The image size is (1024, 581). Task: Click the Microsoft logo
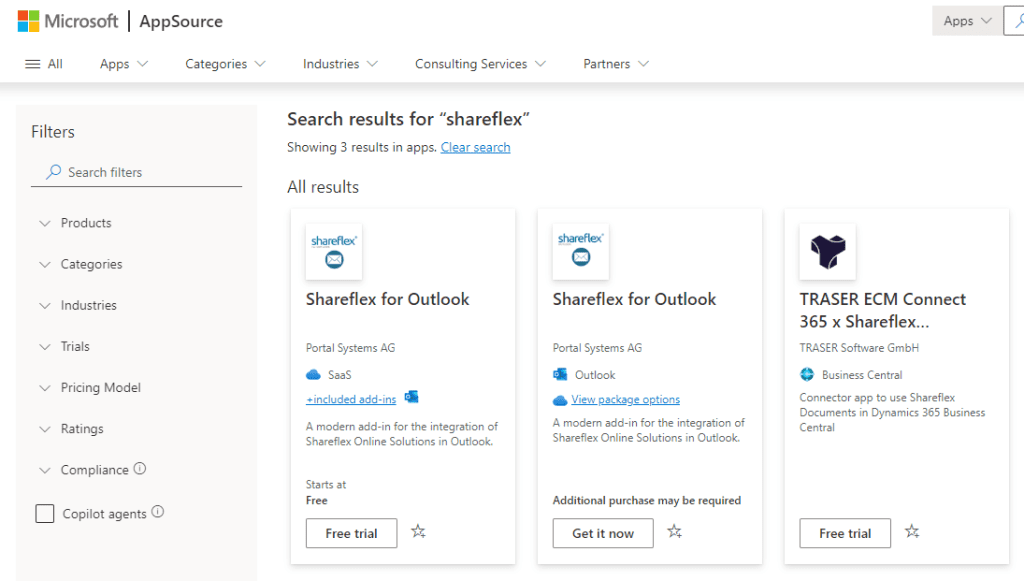pos(68,21)
